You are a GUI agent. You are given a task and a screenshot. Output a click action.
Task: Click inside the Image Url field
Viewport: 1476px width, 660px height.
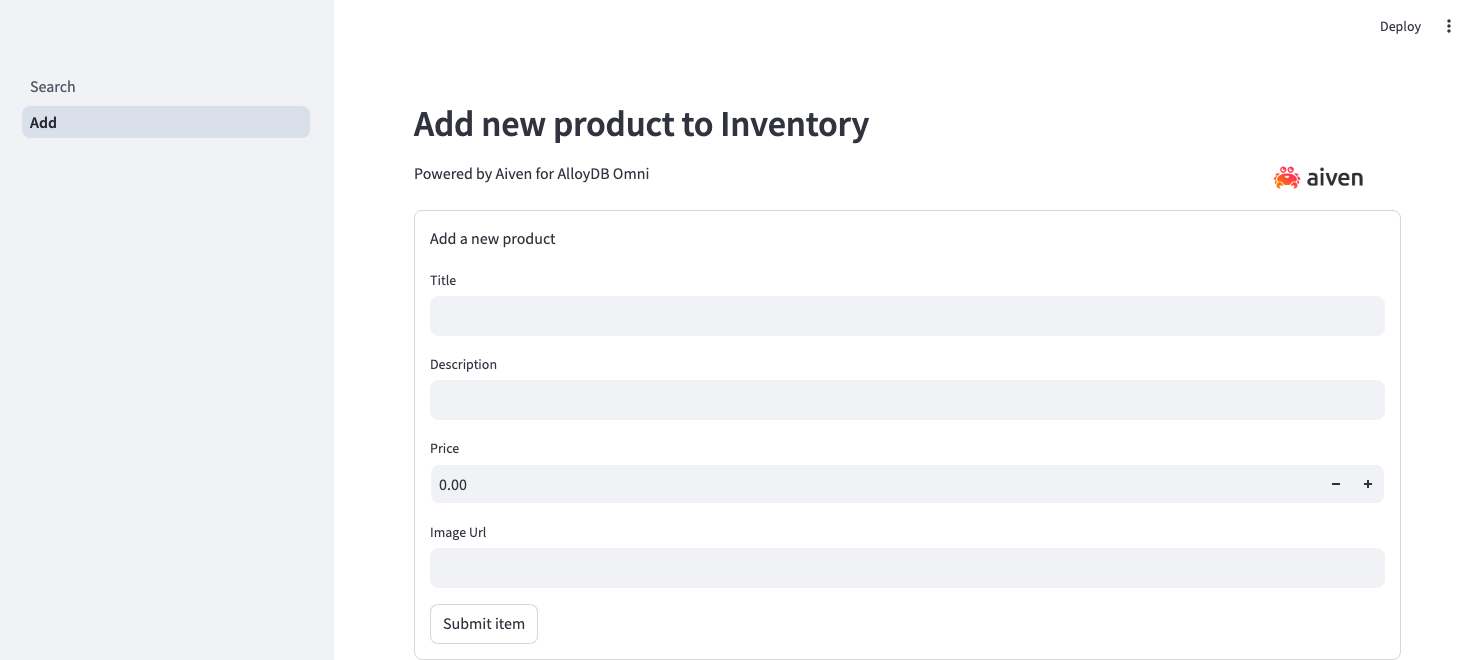point(907,568)
